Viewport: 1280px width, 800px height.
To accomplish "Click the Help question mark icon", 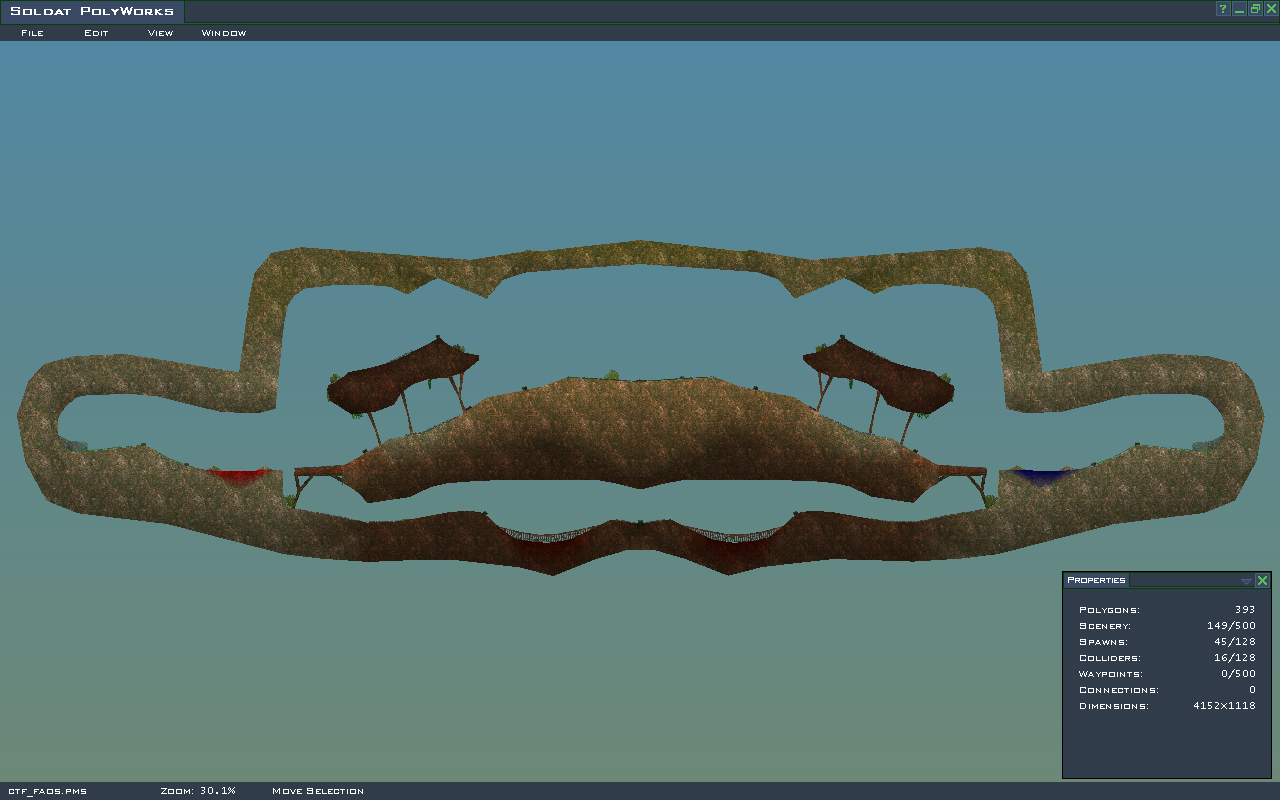I will coord(1222,9).
